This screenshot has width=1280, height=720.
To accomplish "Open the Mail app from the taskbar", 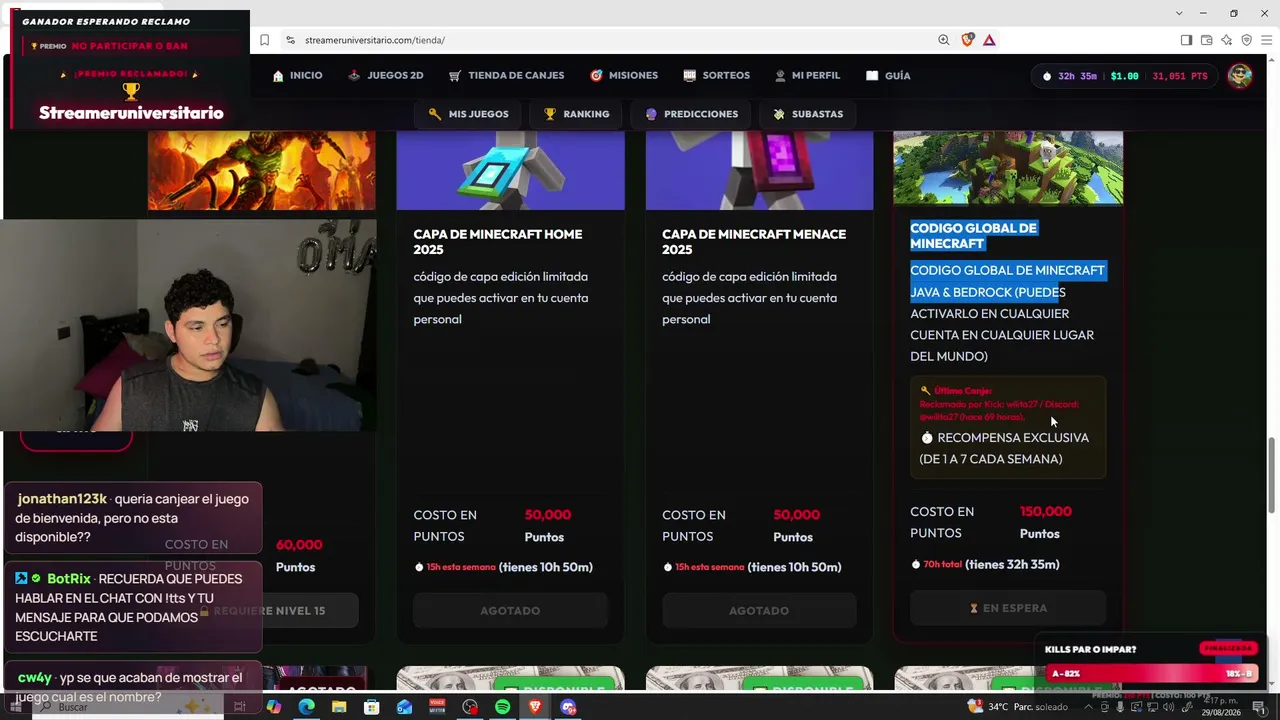I will tap(405, 707).
